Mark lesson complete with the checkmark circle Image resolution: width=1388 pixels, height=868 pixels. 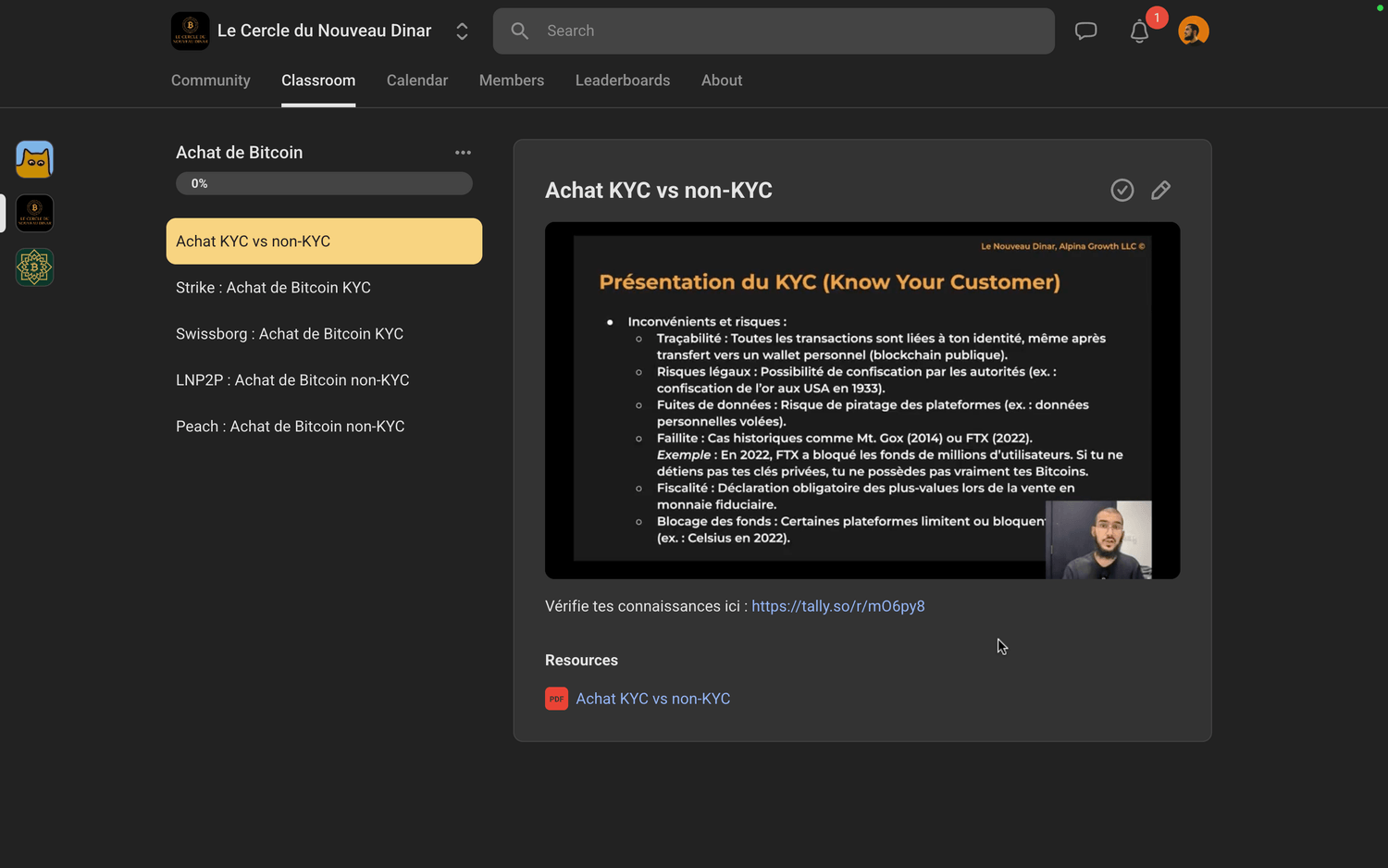(x=1122, y=190)
